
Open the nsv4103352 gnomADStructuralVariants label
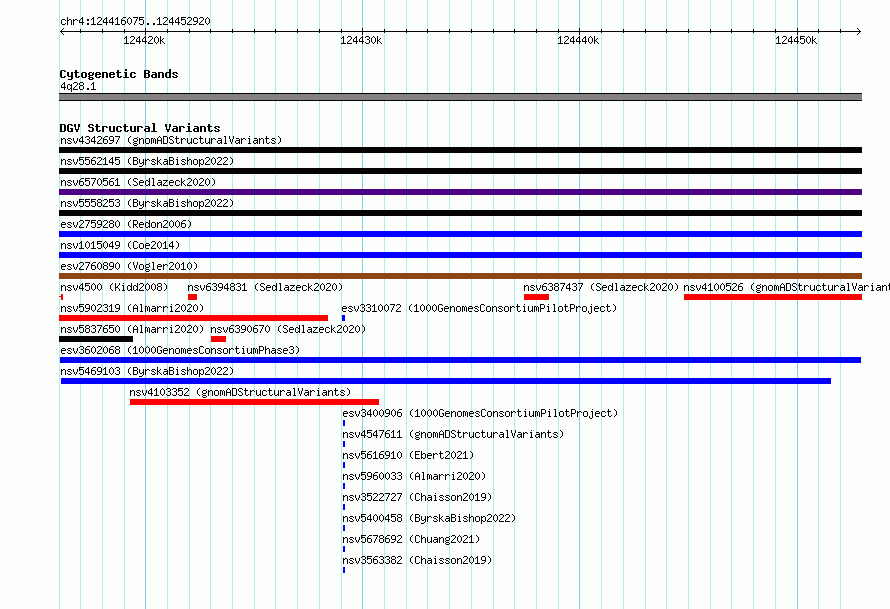point(240,392)
